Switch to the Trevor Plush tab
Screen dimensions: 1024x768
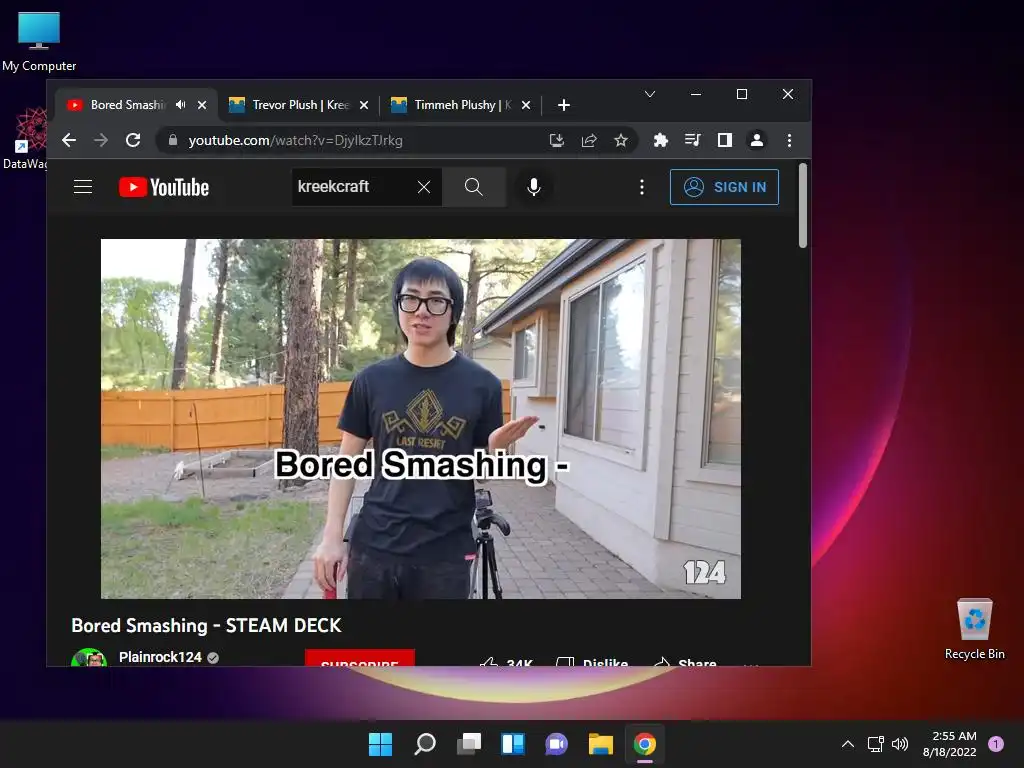(298, 104)
